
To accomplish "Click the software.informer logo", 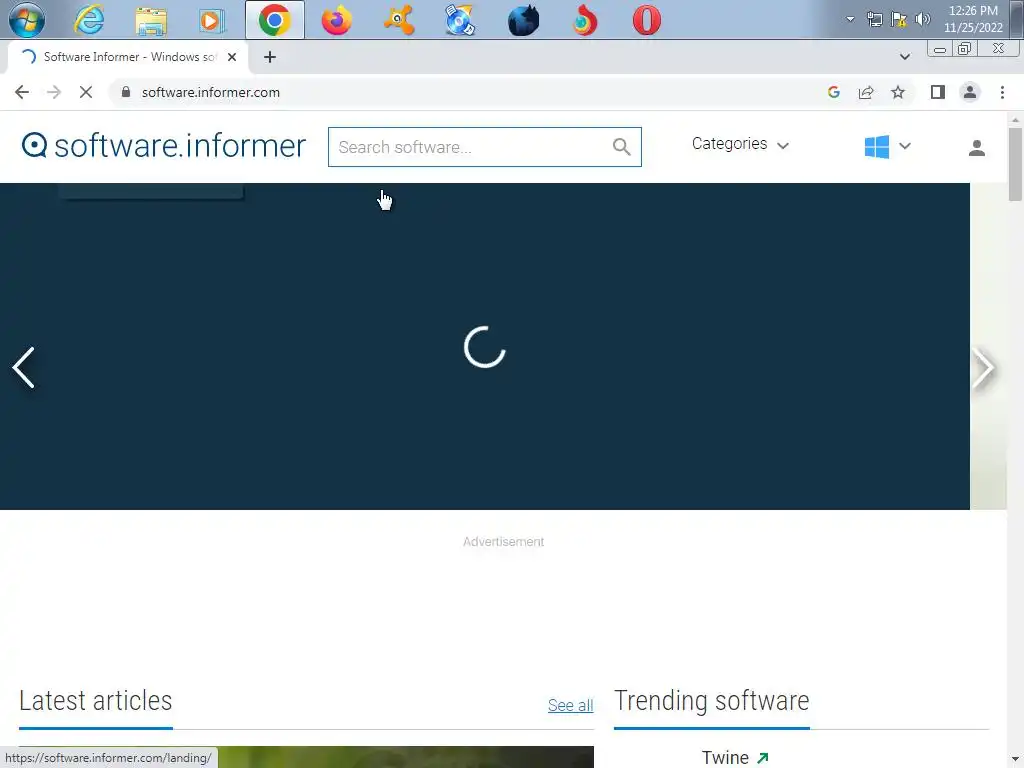I will pos(163,146).
